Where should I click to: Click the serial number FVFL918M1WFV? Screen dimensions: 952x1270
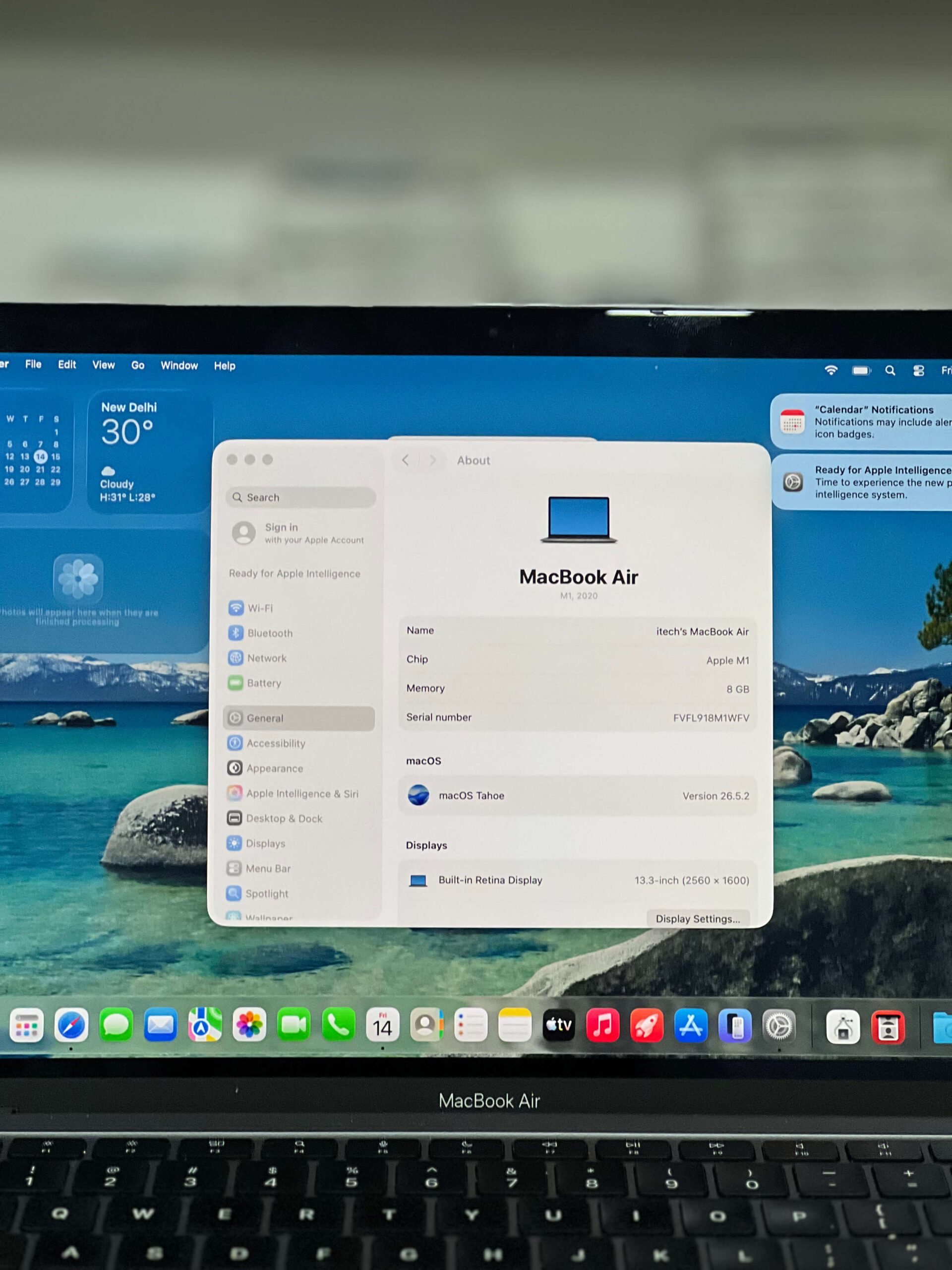pos(711,718)
